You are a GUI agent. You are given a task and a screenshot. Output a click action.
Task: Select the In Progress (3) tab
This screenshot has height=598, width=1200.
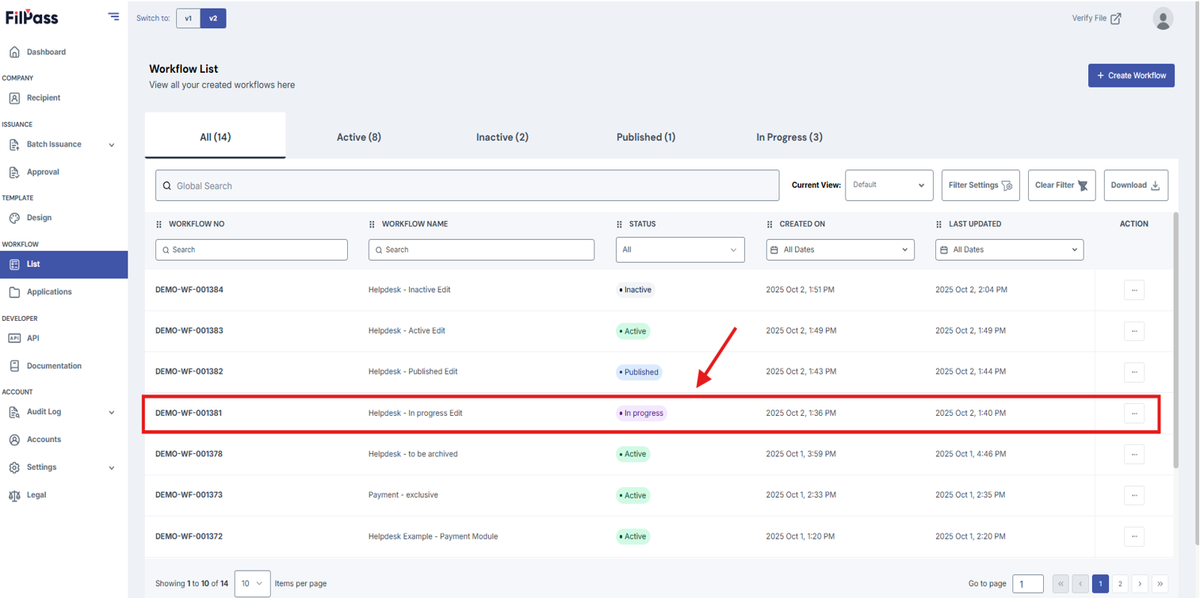coord(789,137)
